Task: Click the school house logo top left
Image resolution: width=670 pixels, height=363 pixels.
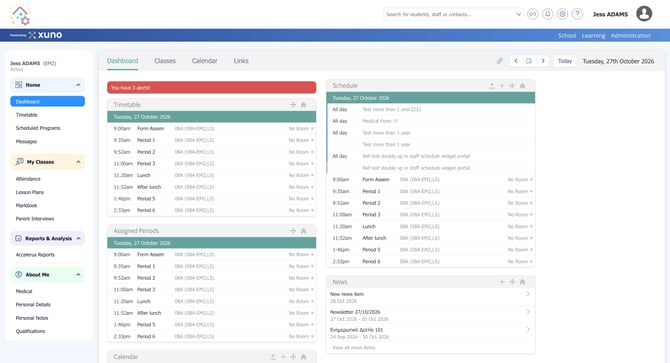Action: 20,14
